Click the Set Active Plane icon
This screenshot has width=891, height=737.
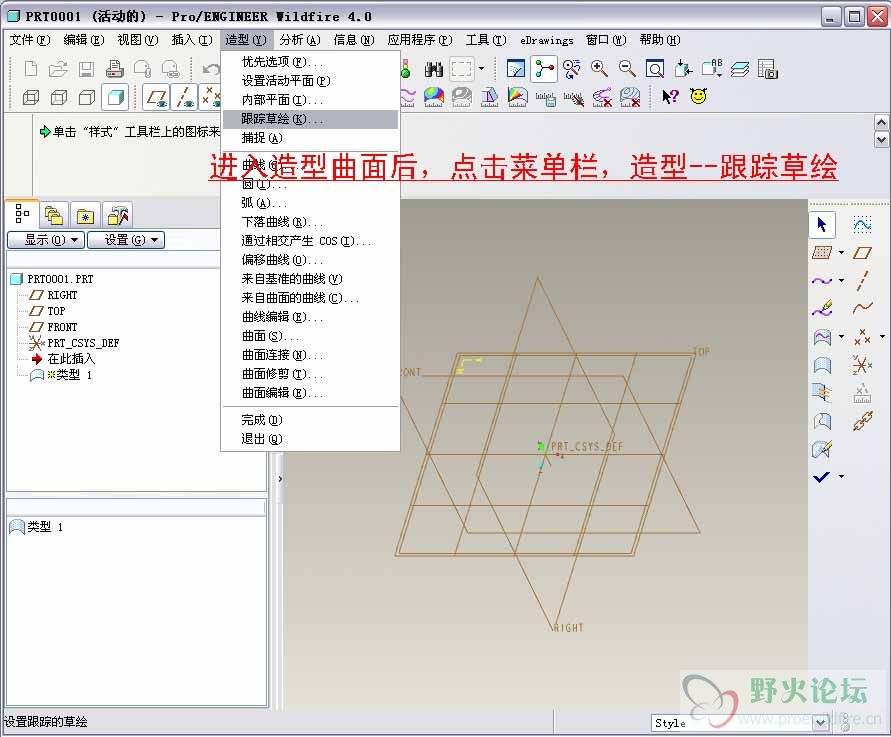[822, 252]
